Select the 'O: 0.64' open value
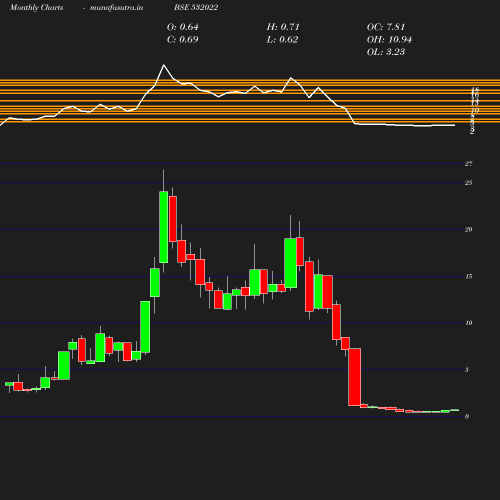 (183, 27)
